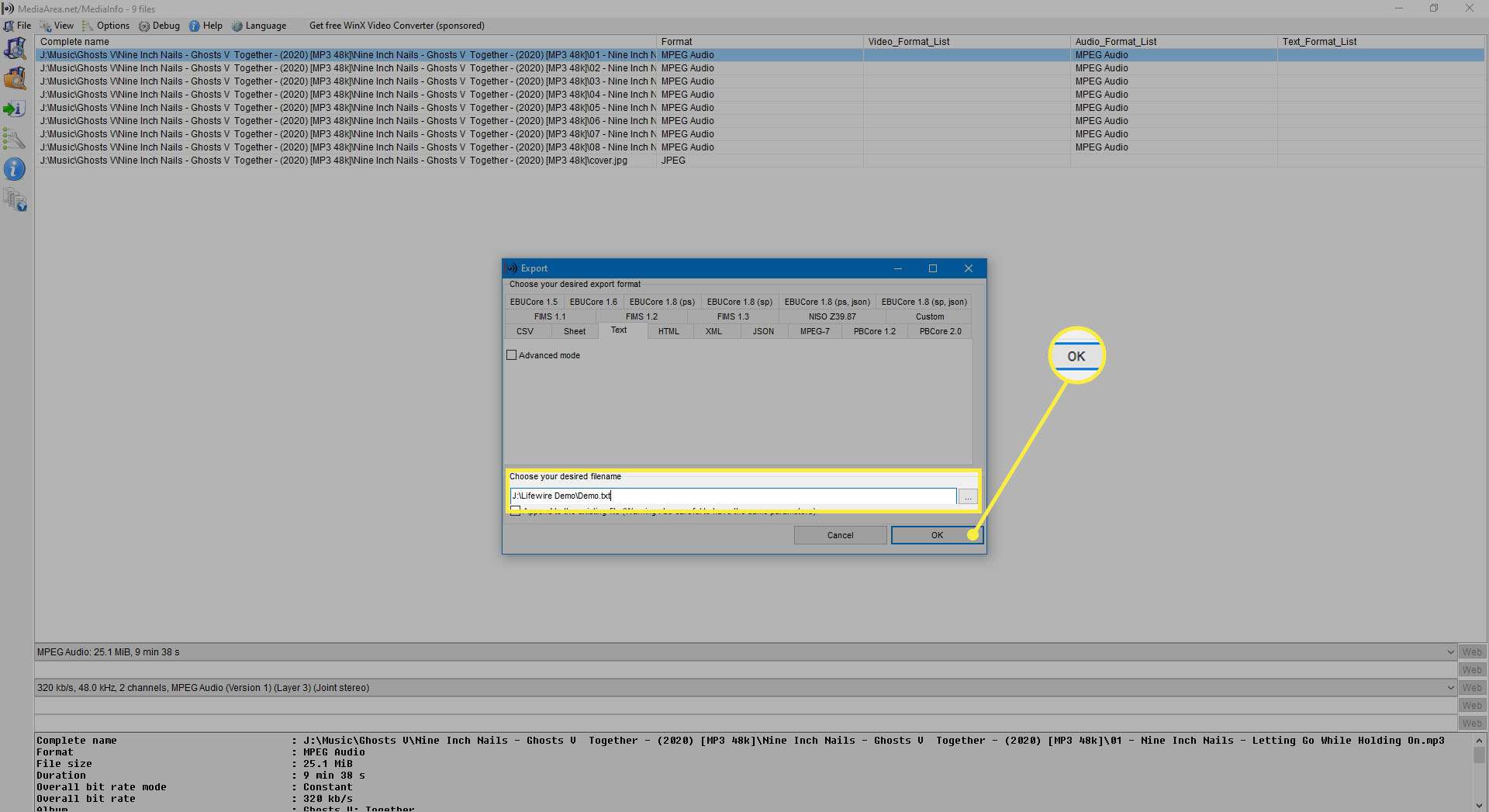
Task: Click the Export sidebar icon with green arrow
Action: [x=15, y=109]
